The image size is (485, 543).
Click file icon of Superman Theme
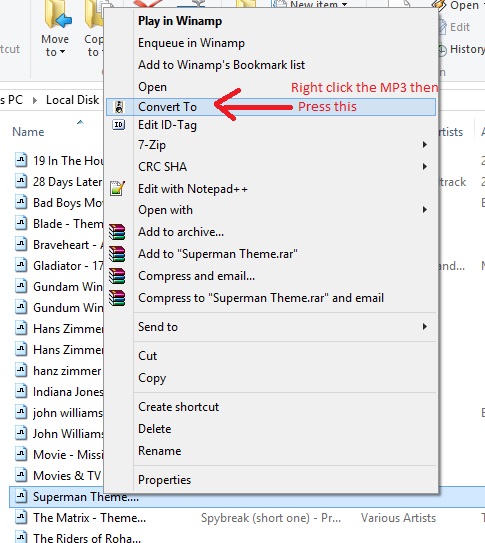[x=21, y=497]
